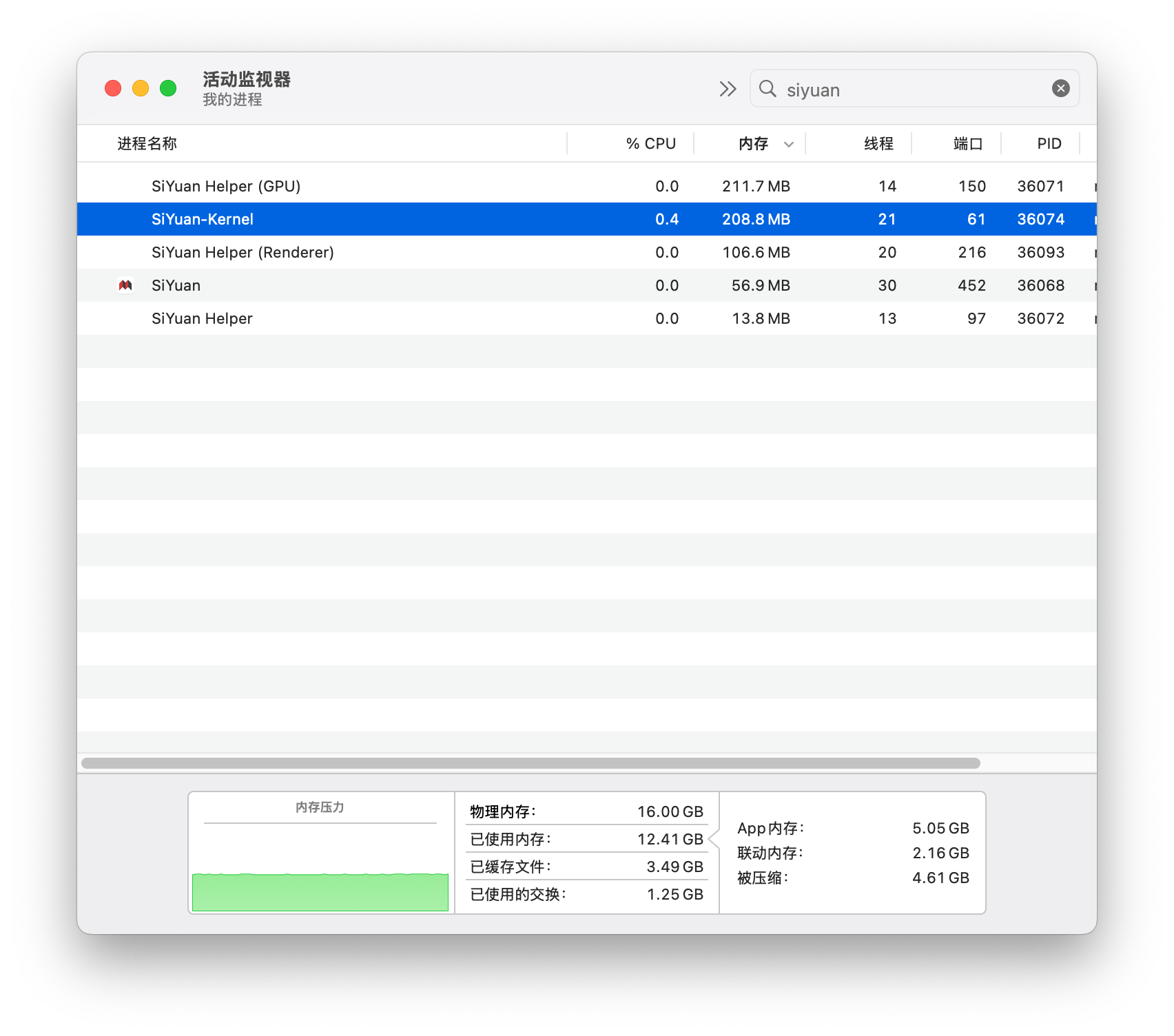Click the 物理内存 label
Image resolution: width=1174 pixels, height=1036 pixels.
503,811
